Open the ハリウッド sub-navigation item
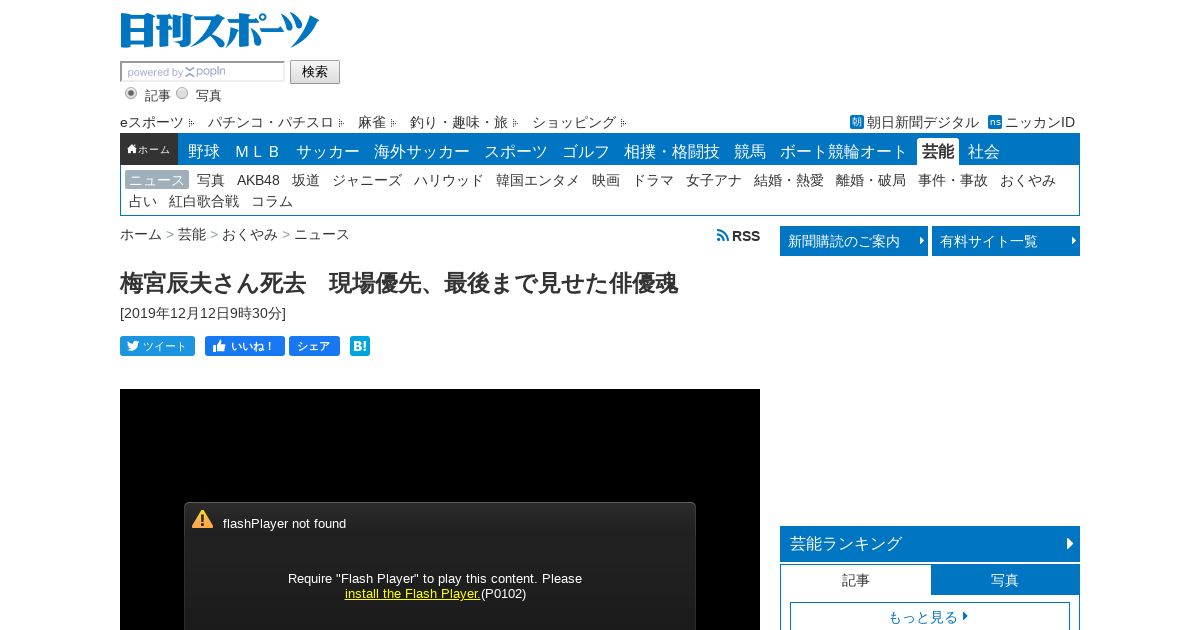This screenshot has width=1200, height=630. click(449, 180)
